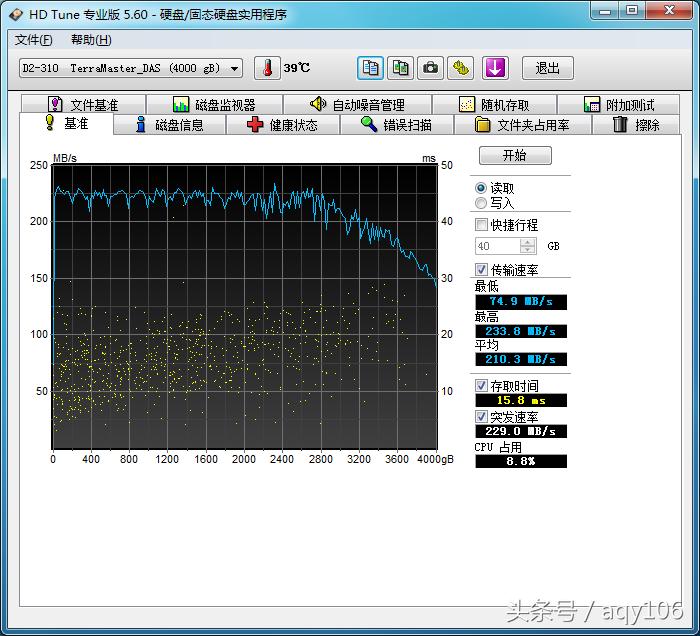Open the 磁盘监视器 tab
700x636 pixels.
214,105
